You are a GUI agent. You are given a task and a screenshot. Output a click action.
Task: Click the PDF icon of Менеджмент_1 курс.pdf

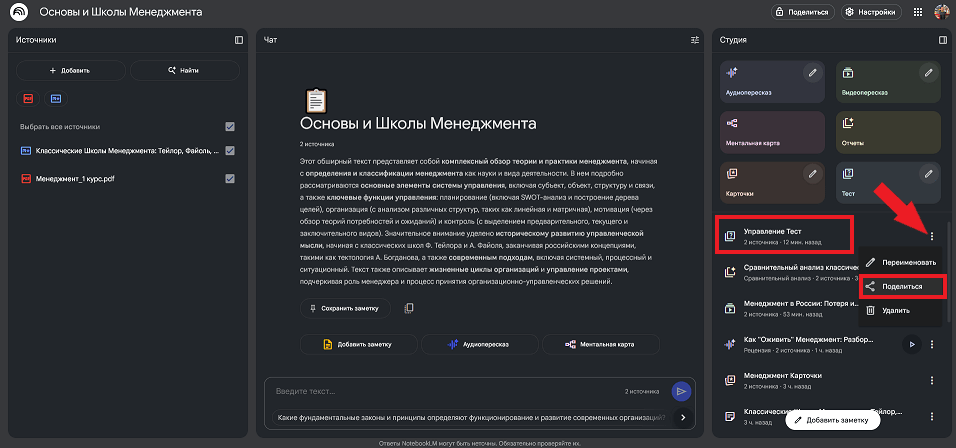(26, 179)
